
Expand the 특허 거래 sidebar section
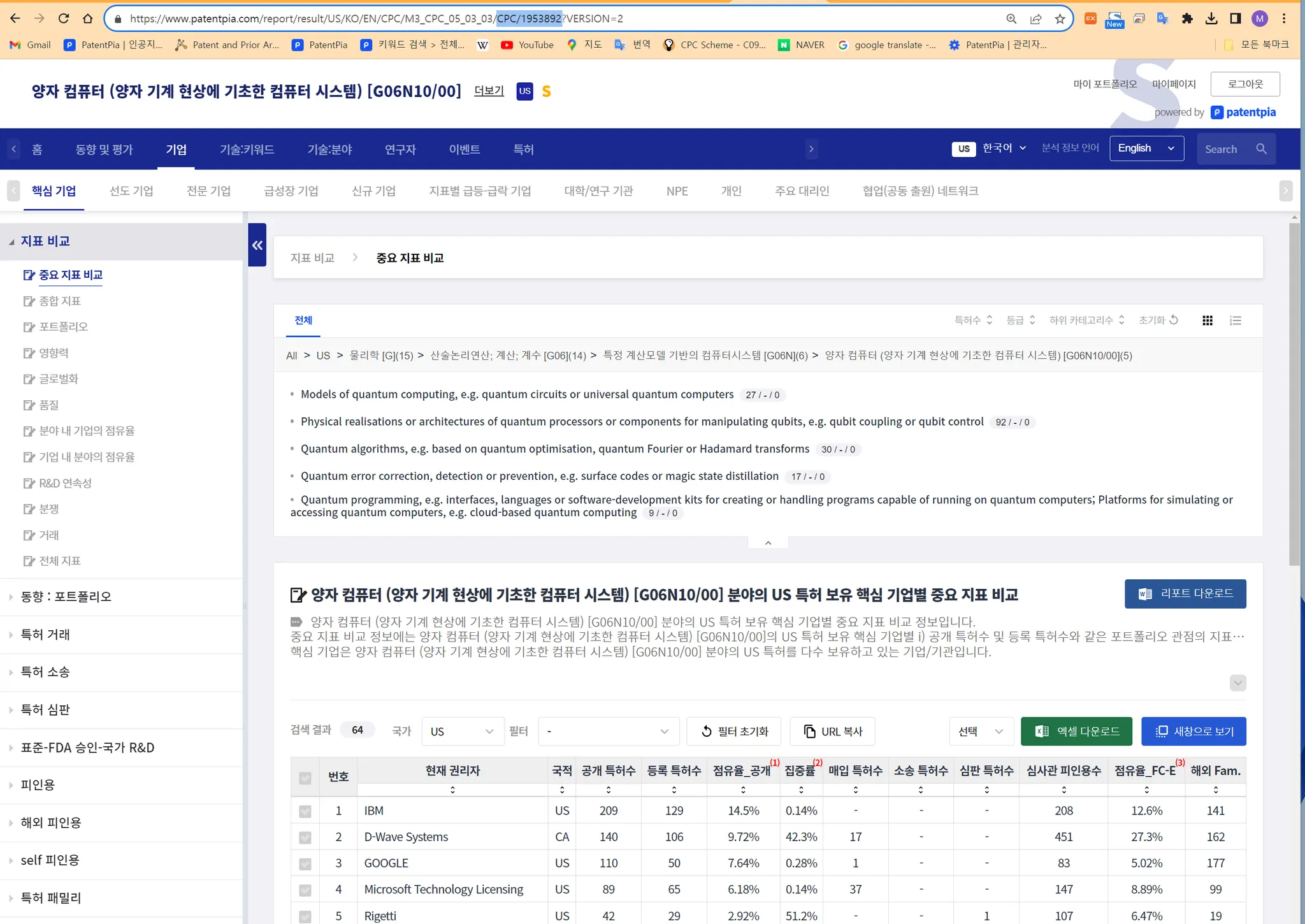tap(45, 635)
